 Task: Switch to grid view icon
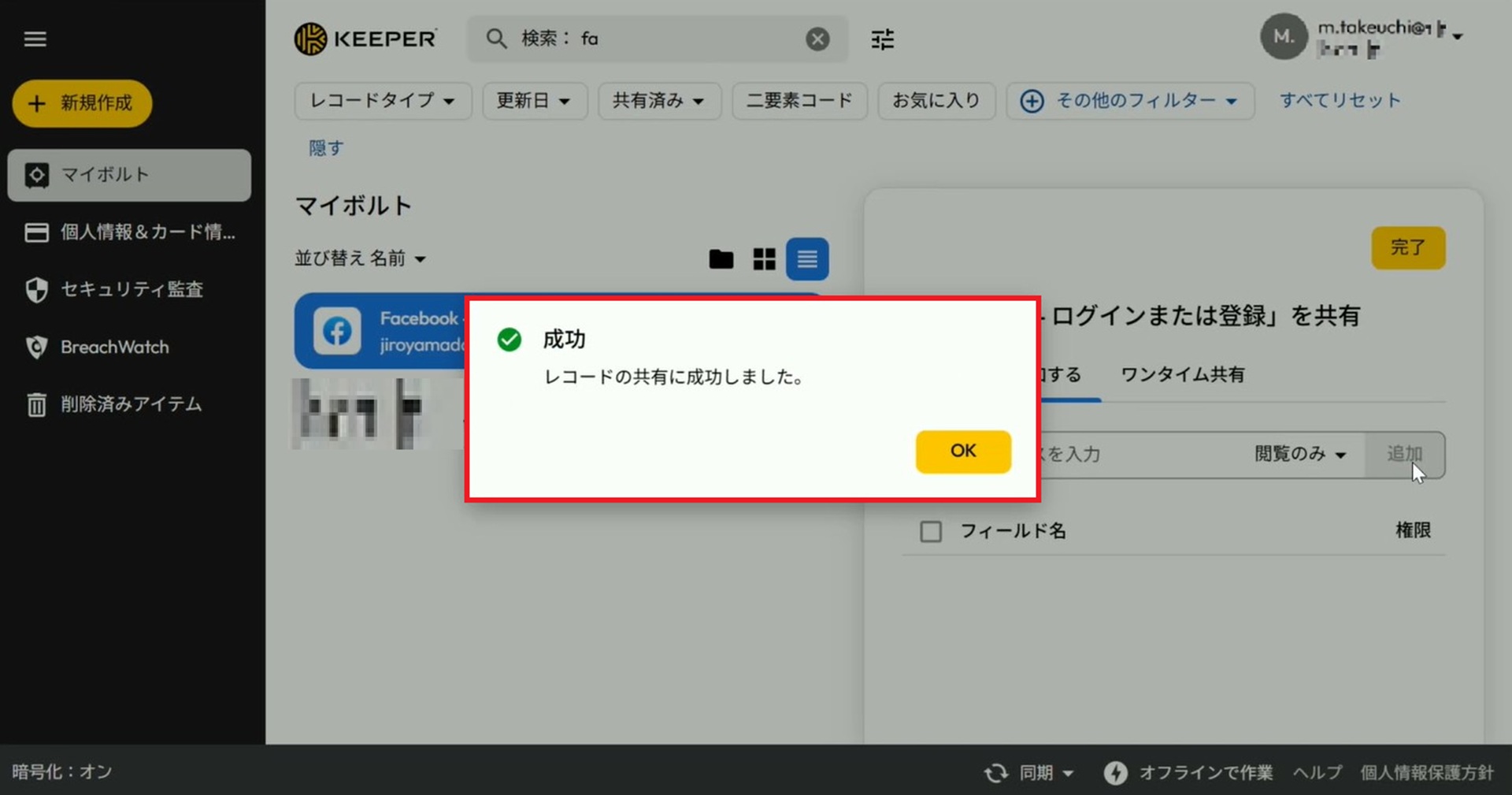pos(764,259)
